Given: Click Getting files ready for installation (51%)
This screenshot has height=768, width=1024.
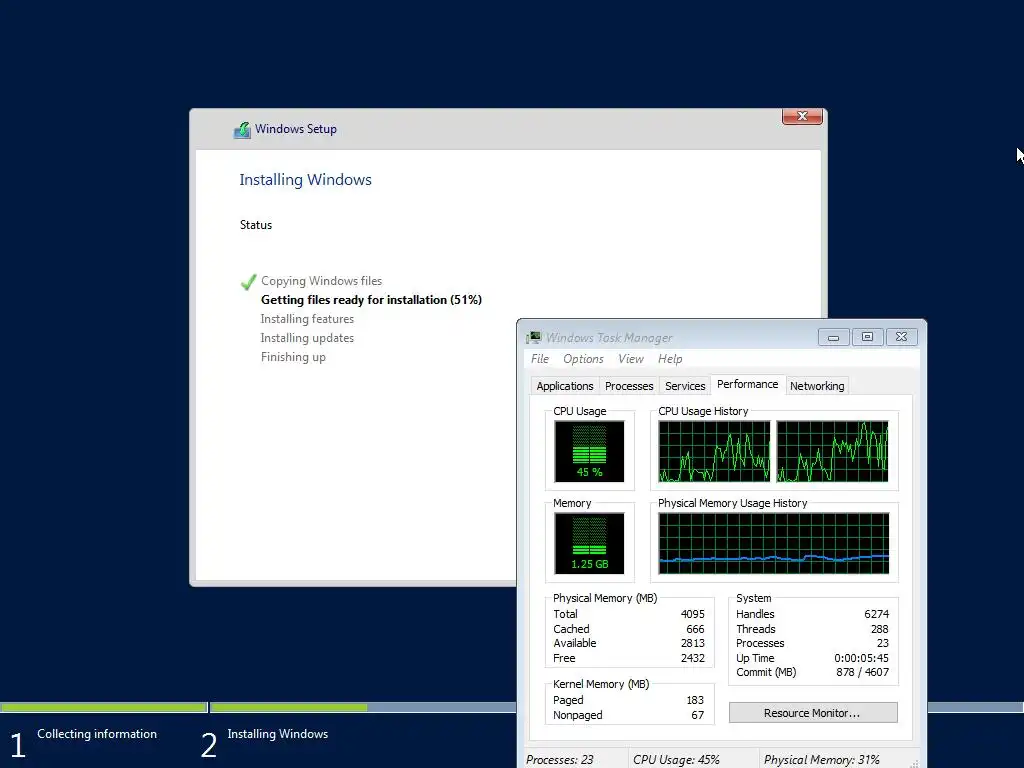Looking at the screenshot, I should coord(371,300).
